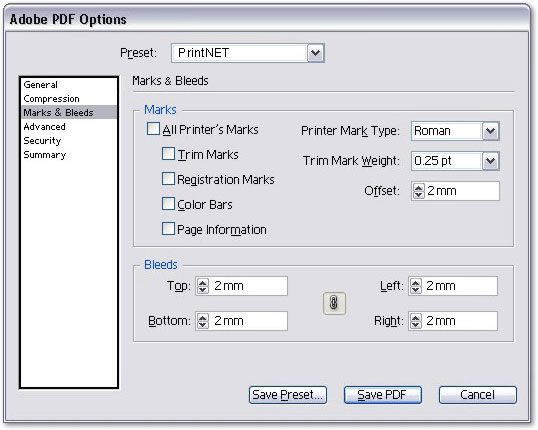Click the Right bleed spinner arrows
The image size is (538, 430).
click(x=416, y=321)
